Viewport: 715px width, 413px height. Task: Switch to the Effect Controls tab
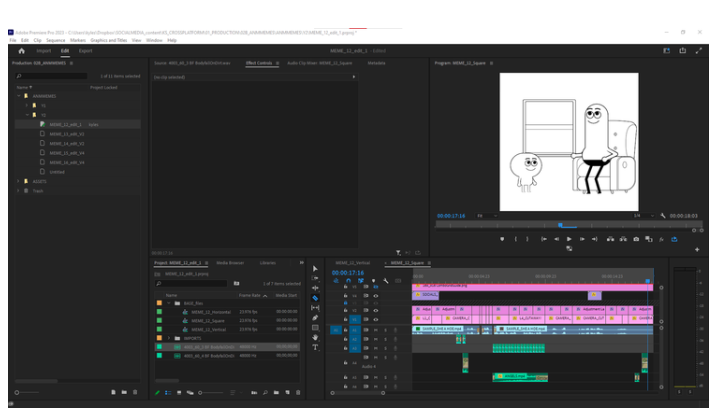(x=259, y=63)
